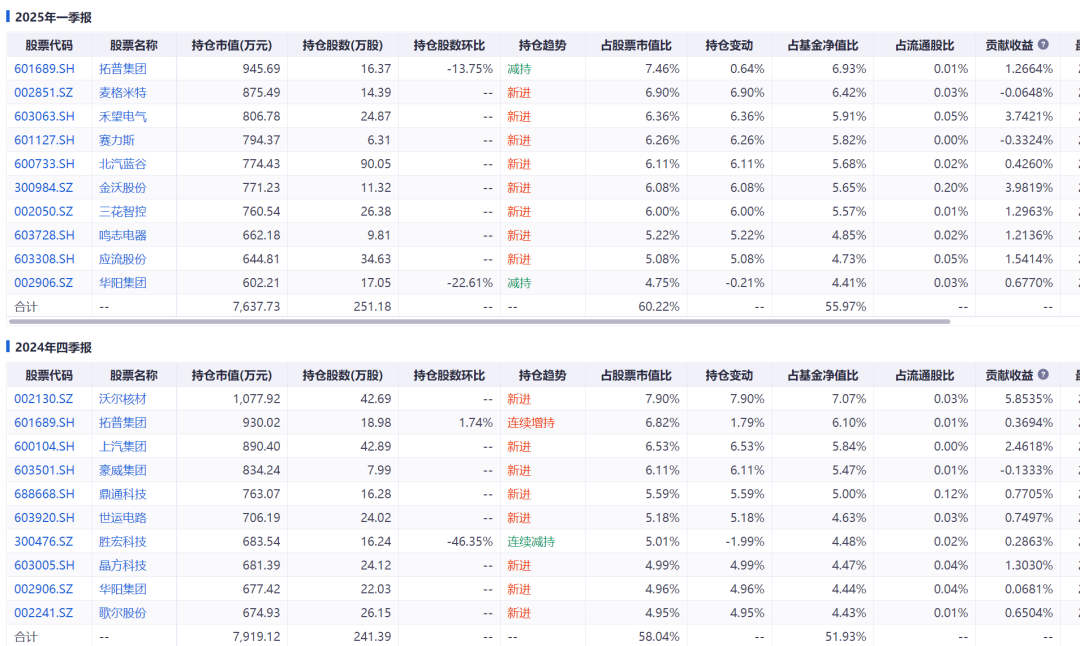The image size is (1080, 646).
Task: Open stock code 002906.SZ in 2025年一季报 table
Action: [43, 282]
